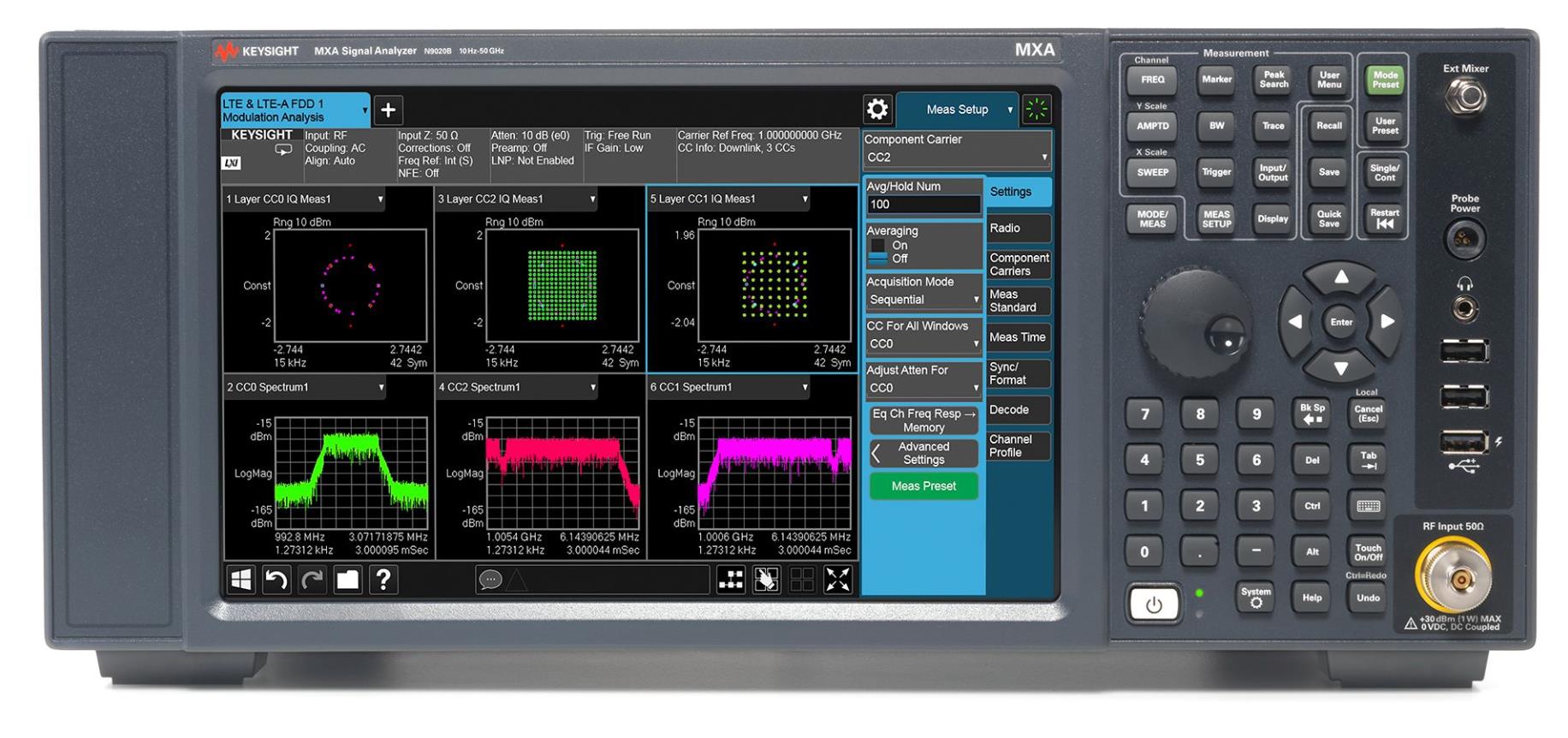Open the file folder icon
Viewport: 1568px width, 738px height.
point(347,580)
